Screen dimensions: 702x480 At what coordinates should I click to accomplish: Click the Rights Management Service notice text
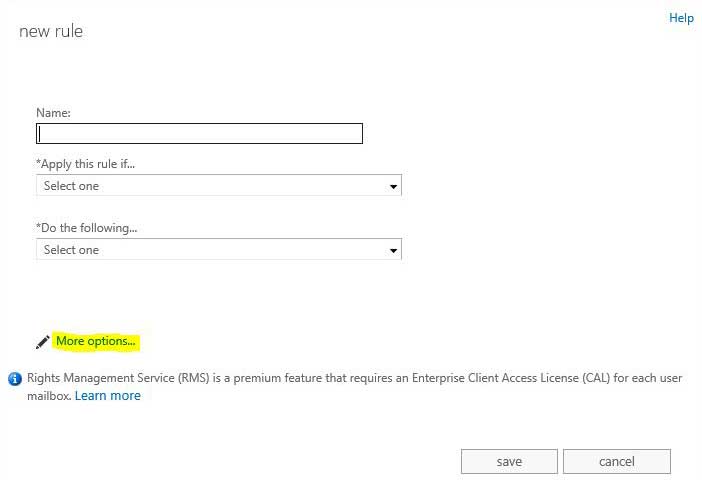[354, 387]
